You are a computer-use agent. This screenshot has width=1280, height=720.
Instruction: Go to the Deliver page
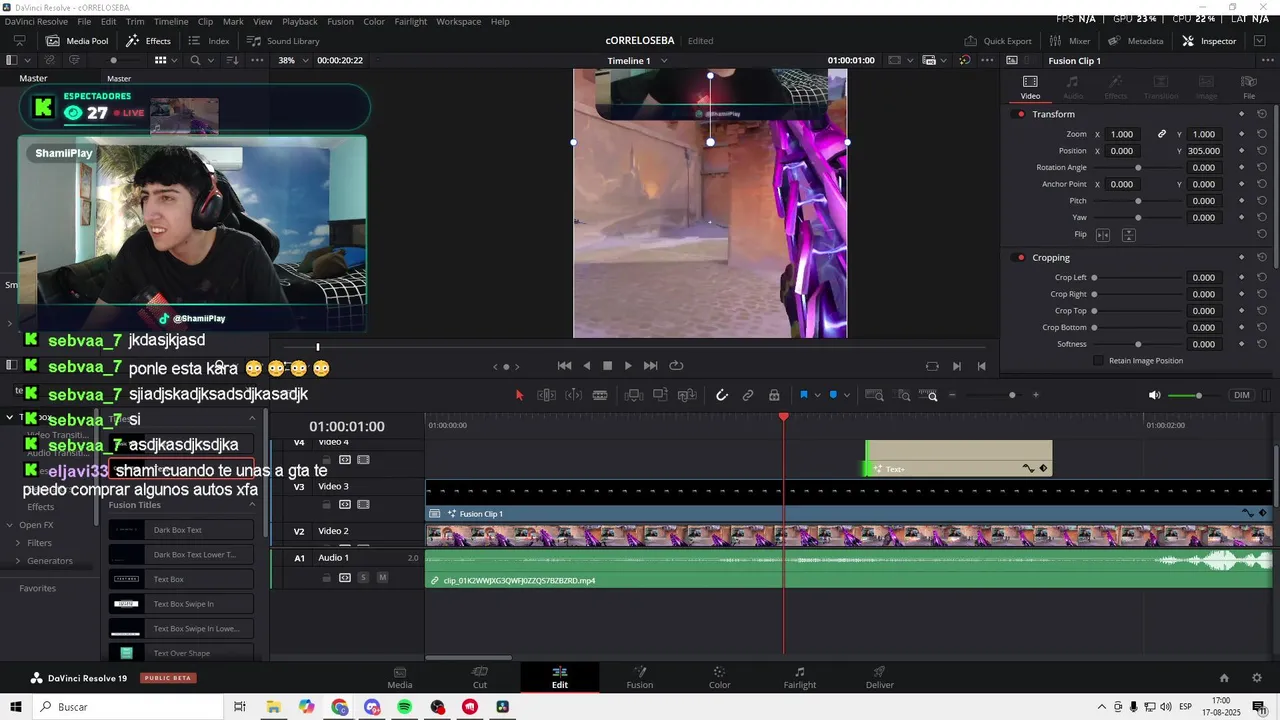click(x=879, y=677)
